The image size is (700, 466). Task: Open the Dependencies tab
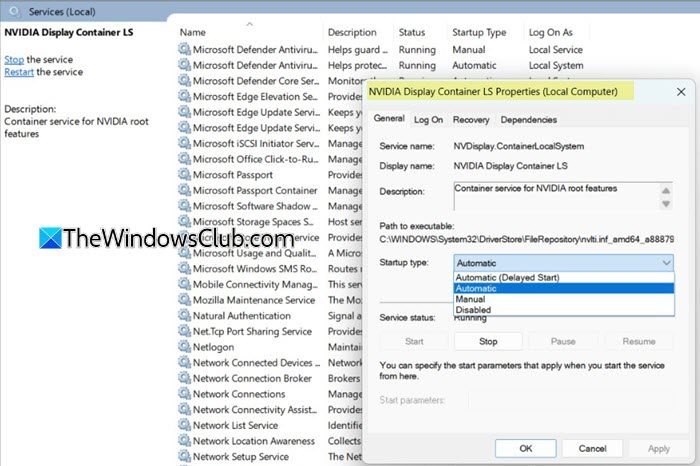click(529, 120)
